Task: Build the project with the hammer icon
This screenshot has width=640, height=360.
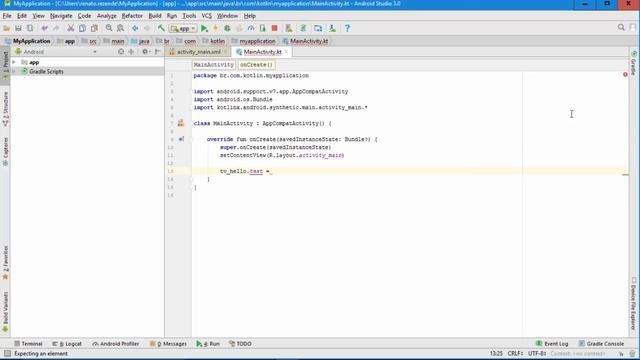Action: pyautogui.click(x=161, y=28)
